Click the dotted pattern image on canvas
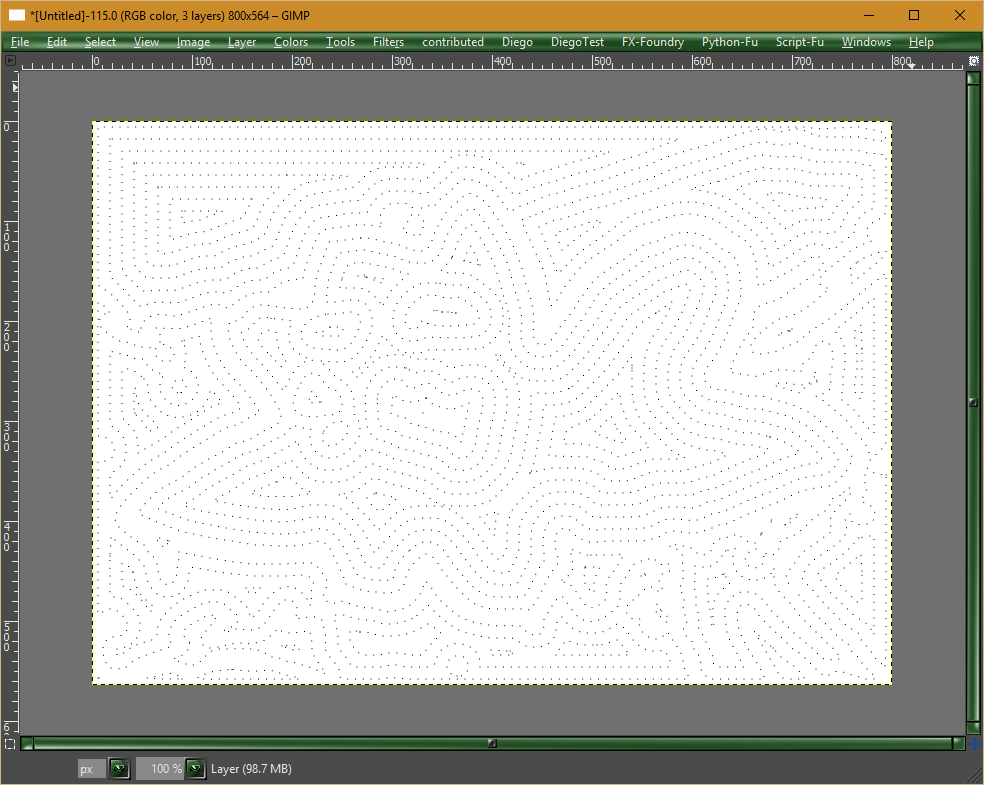This screenshot has height=785, width=984. click(x=492, y=403)
